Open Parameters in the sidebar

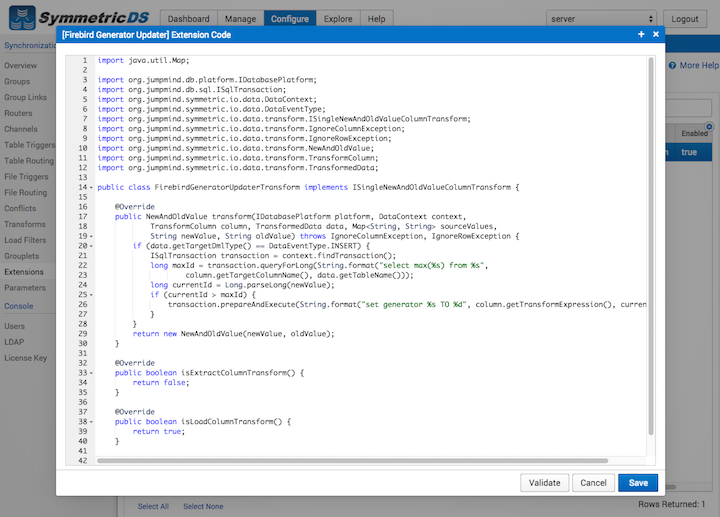tap(25, 288)
